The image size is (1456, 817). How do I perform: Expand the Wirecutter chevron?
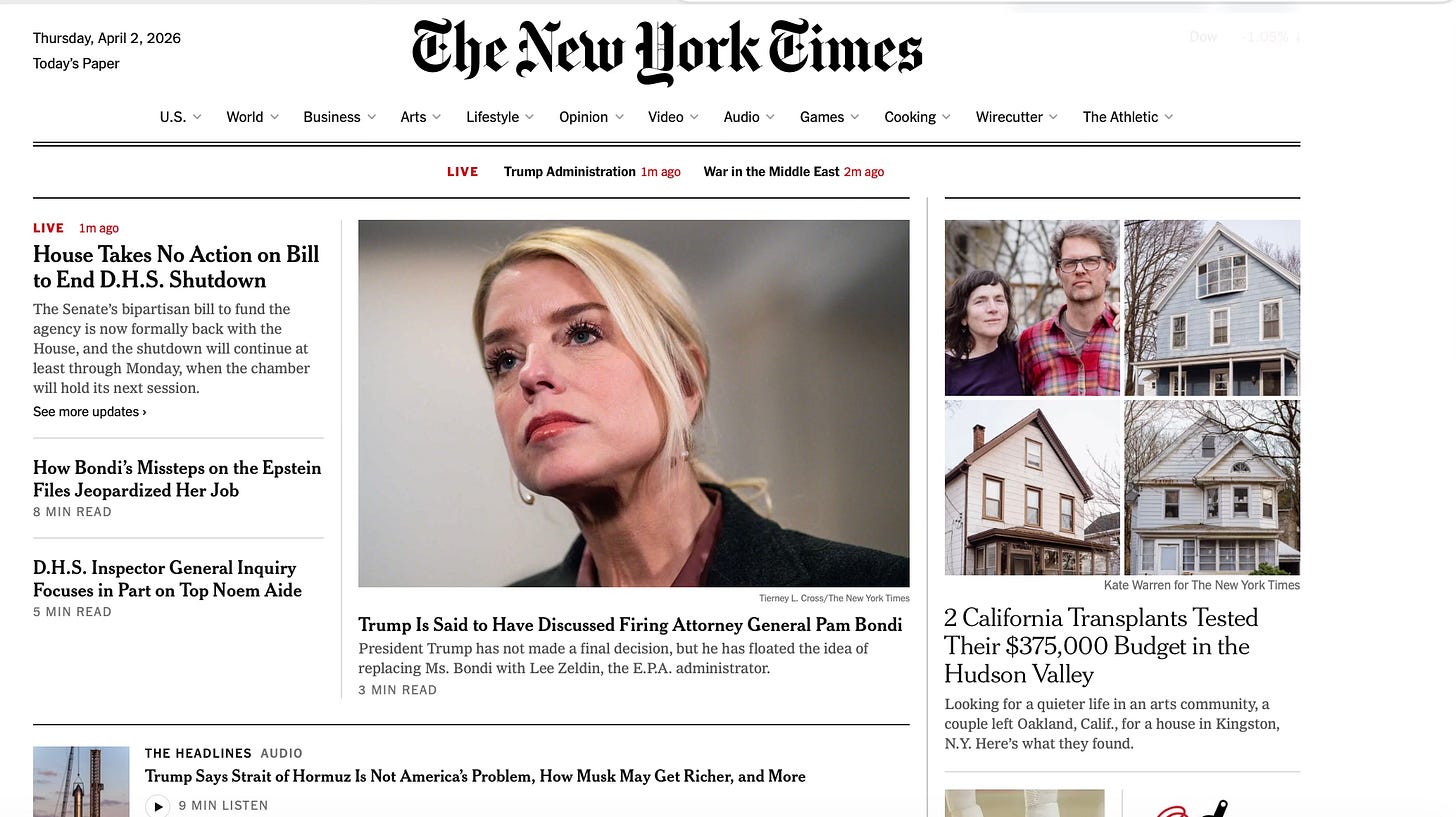tap(1052, 117)
